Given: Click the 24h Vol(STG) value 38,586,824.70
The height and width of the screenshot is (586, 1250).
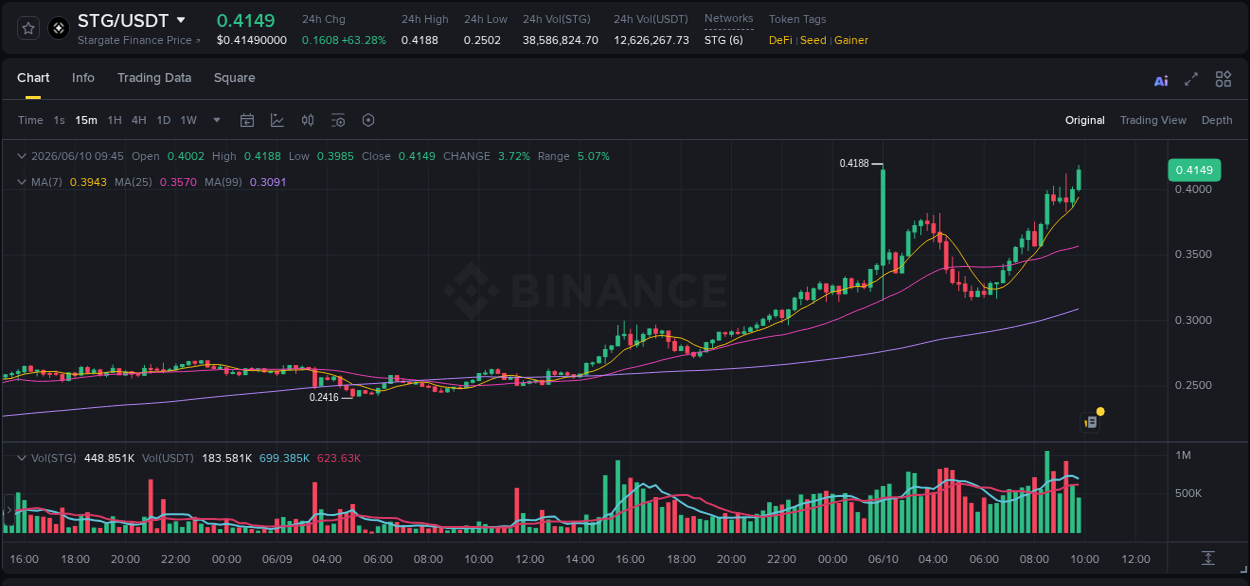Looking at the screenshot, I should [560, 40].
